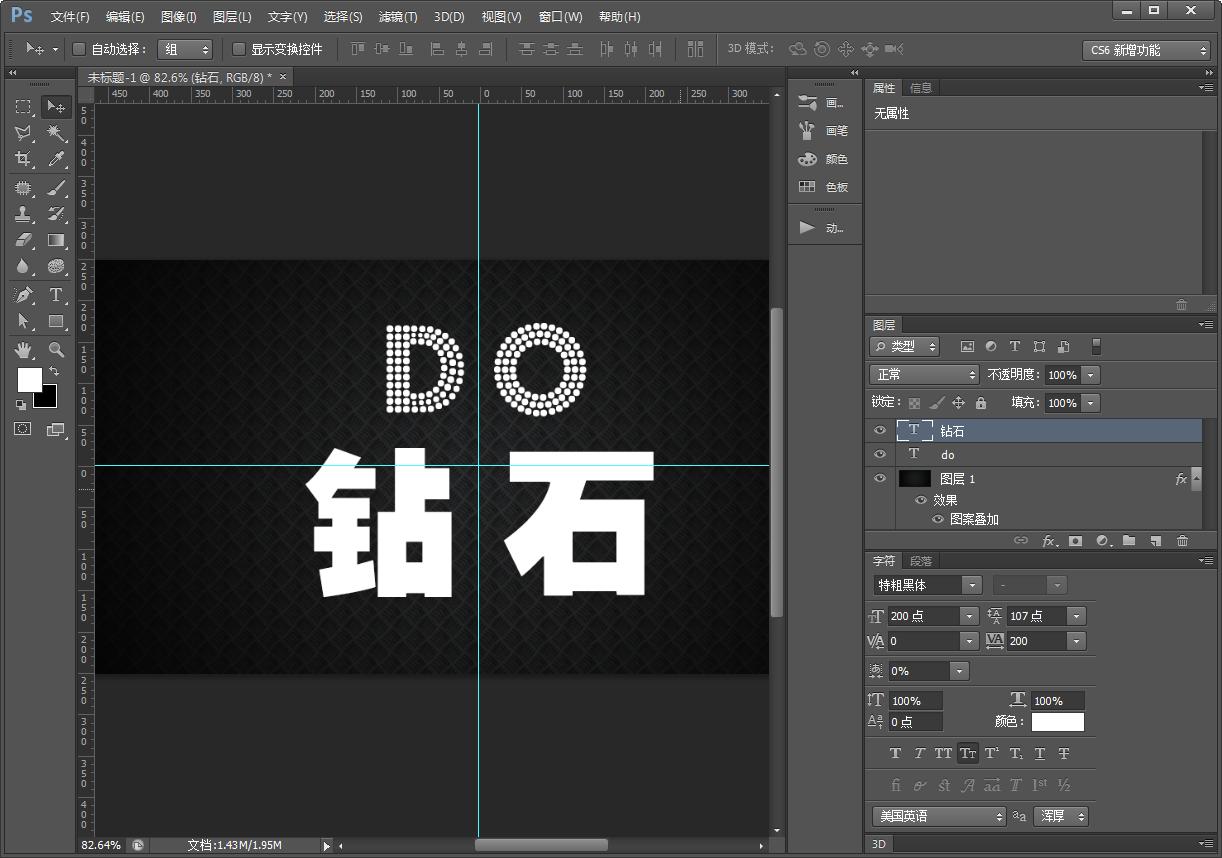
Task: Toggle visibility of 图层 1
Action: [879, 478]
